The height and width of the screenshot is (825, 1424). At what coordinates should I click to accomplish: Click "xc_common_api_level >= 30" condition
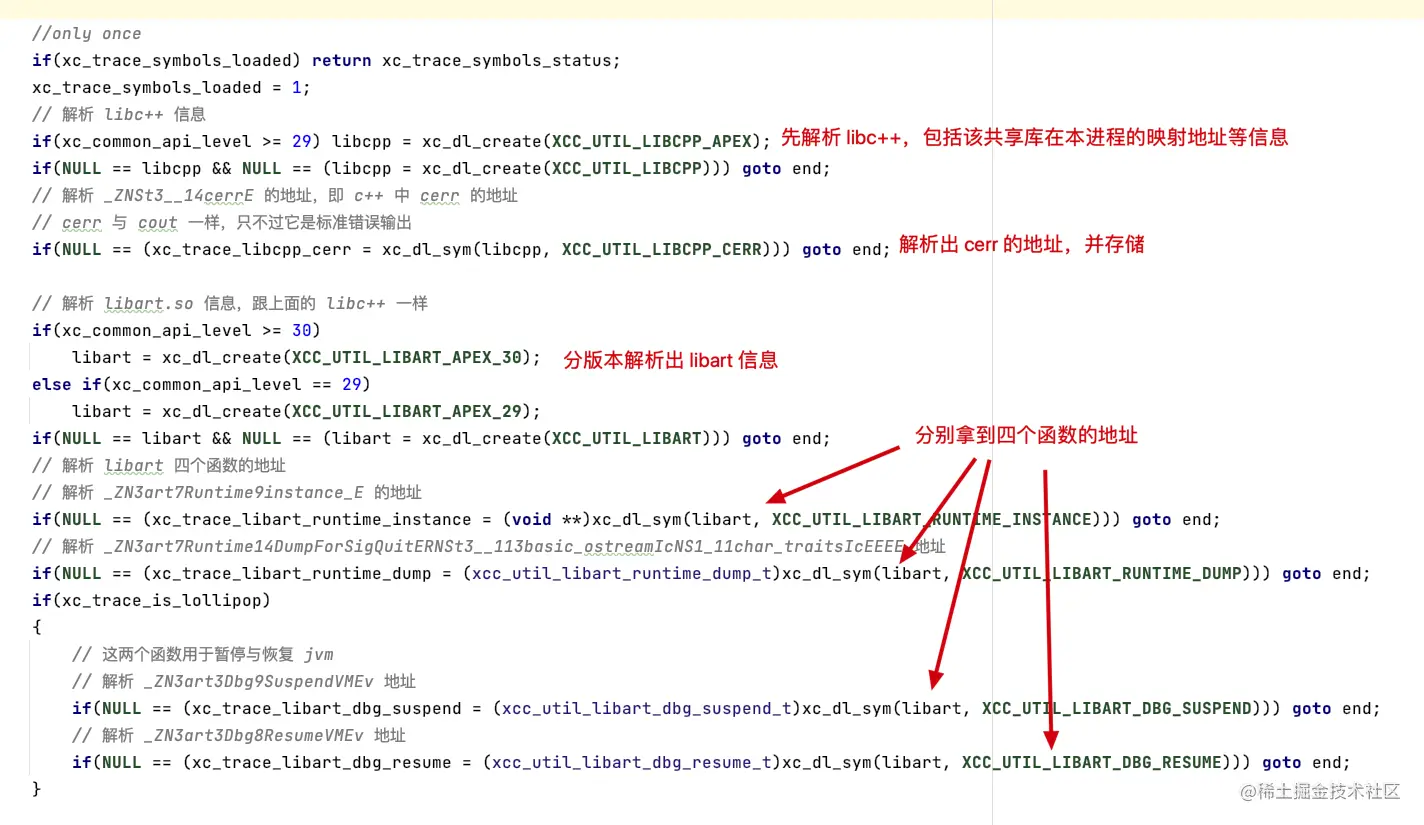click(186, 331)
